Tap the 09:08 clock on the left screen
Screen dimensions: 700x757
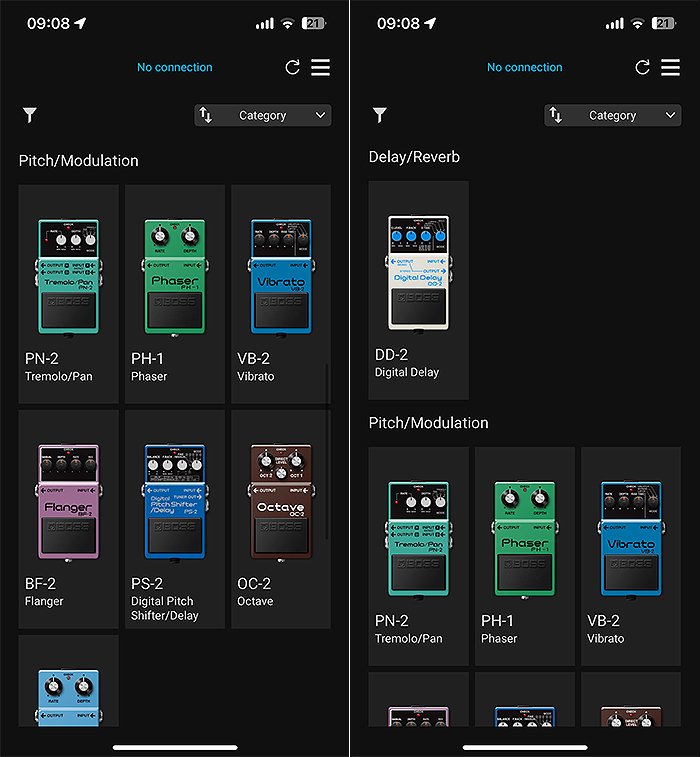[x=48, y=23]
